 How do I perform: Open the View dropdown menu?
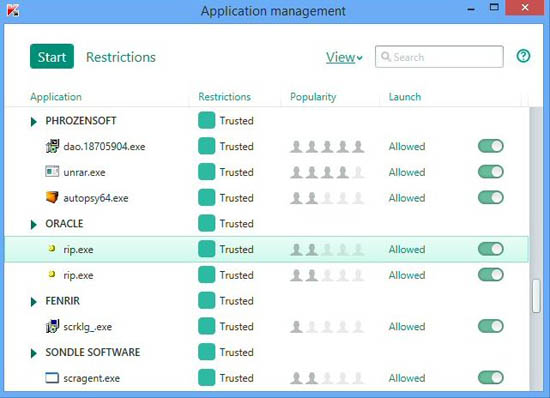(x=344, y=57)
